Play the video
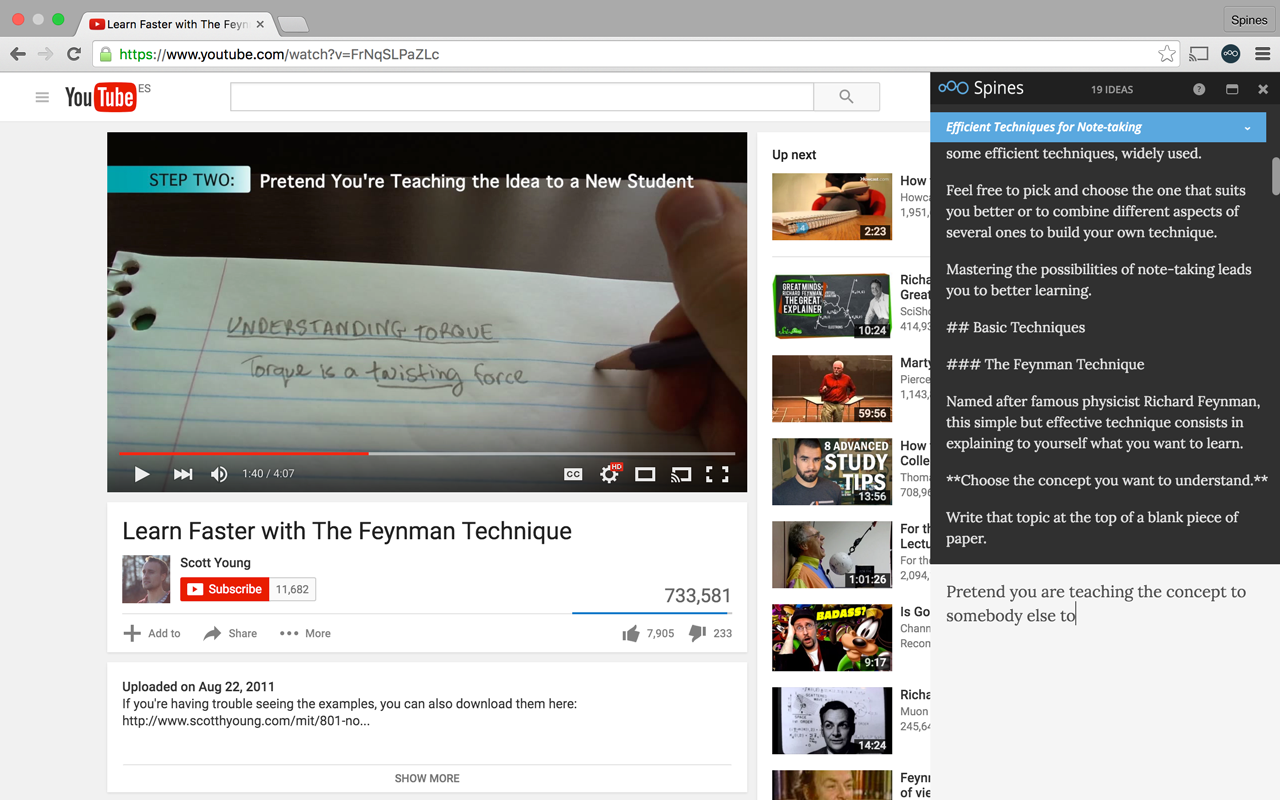 [x=141, y=474]
